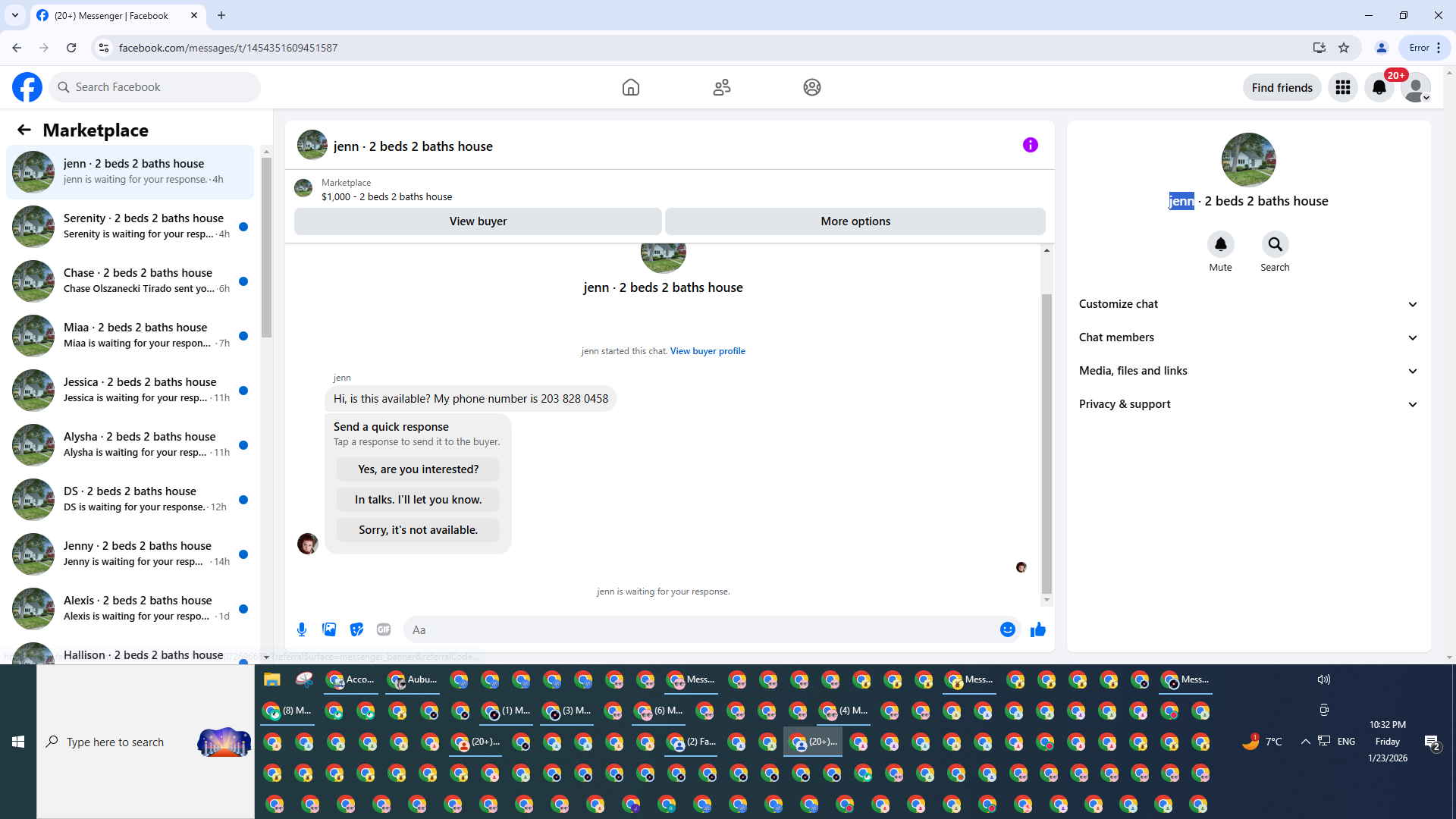The width and height of the screenshot is (1456, 819).
Task: Send a thumbs-up like
Action: pyautogui.click(x=1038, y=629)
